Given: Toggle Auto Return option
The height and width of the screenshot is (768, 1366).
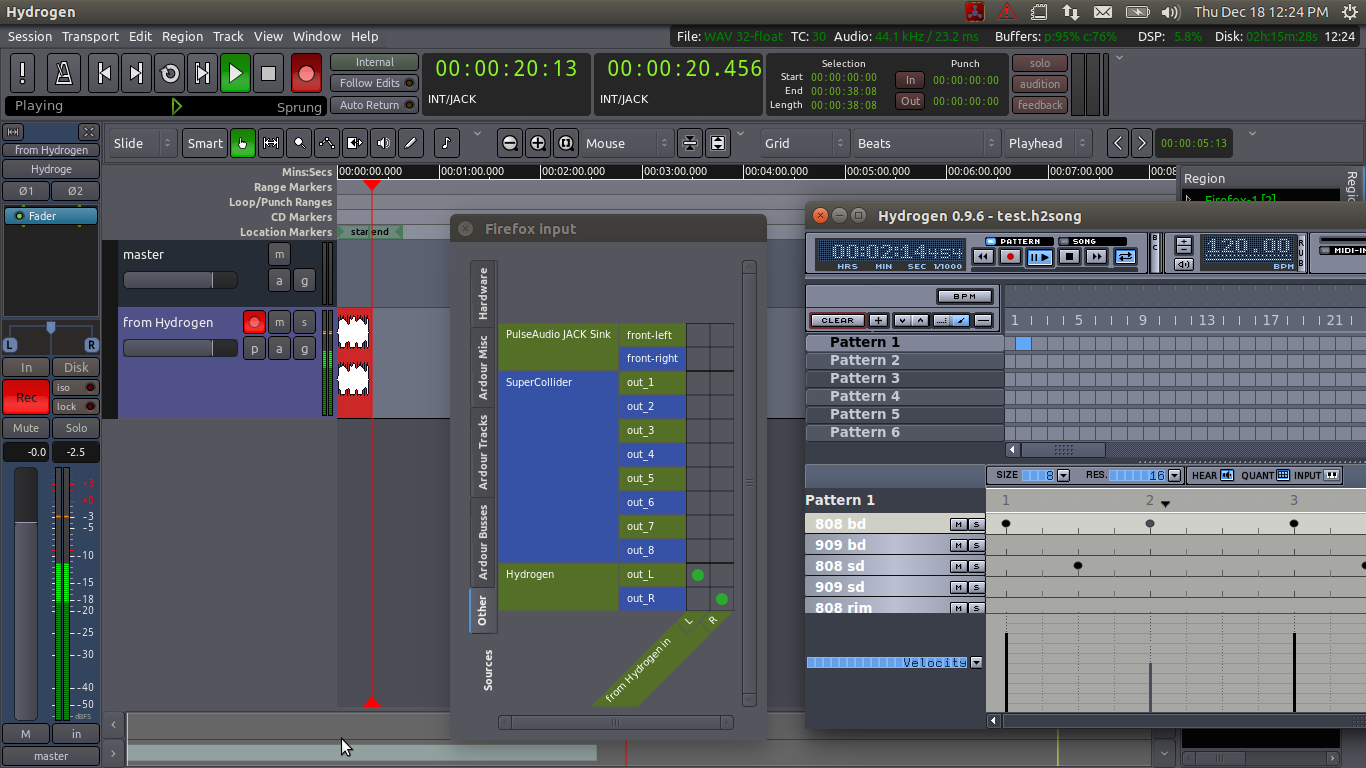Looking at the screenshot, I should [x=374, y=105].
